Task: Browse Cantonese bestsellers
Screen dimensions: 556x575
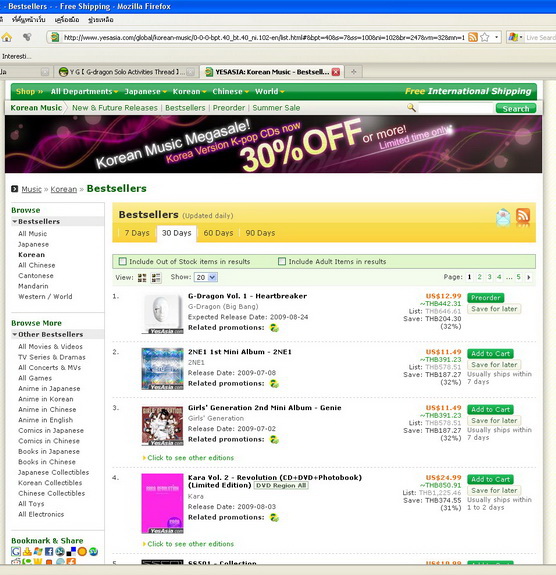Action: (36, 275)
